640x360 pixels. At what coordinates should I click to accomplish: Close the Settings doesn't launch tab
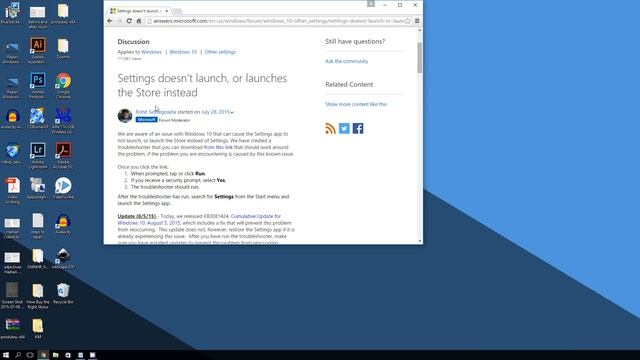click(167, 11)
